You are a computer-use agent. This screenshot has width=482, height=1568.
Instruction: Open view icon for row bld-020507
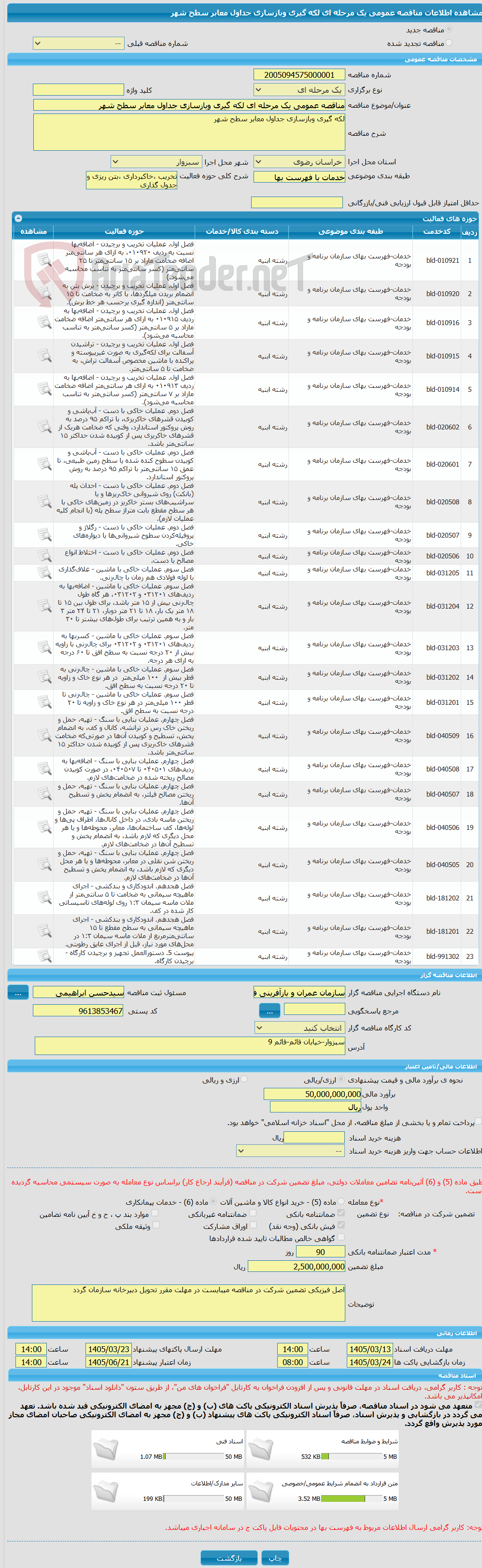tap(44, 535)
